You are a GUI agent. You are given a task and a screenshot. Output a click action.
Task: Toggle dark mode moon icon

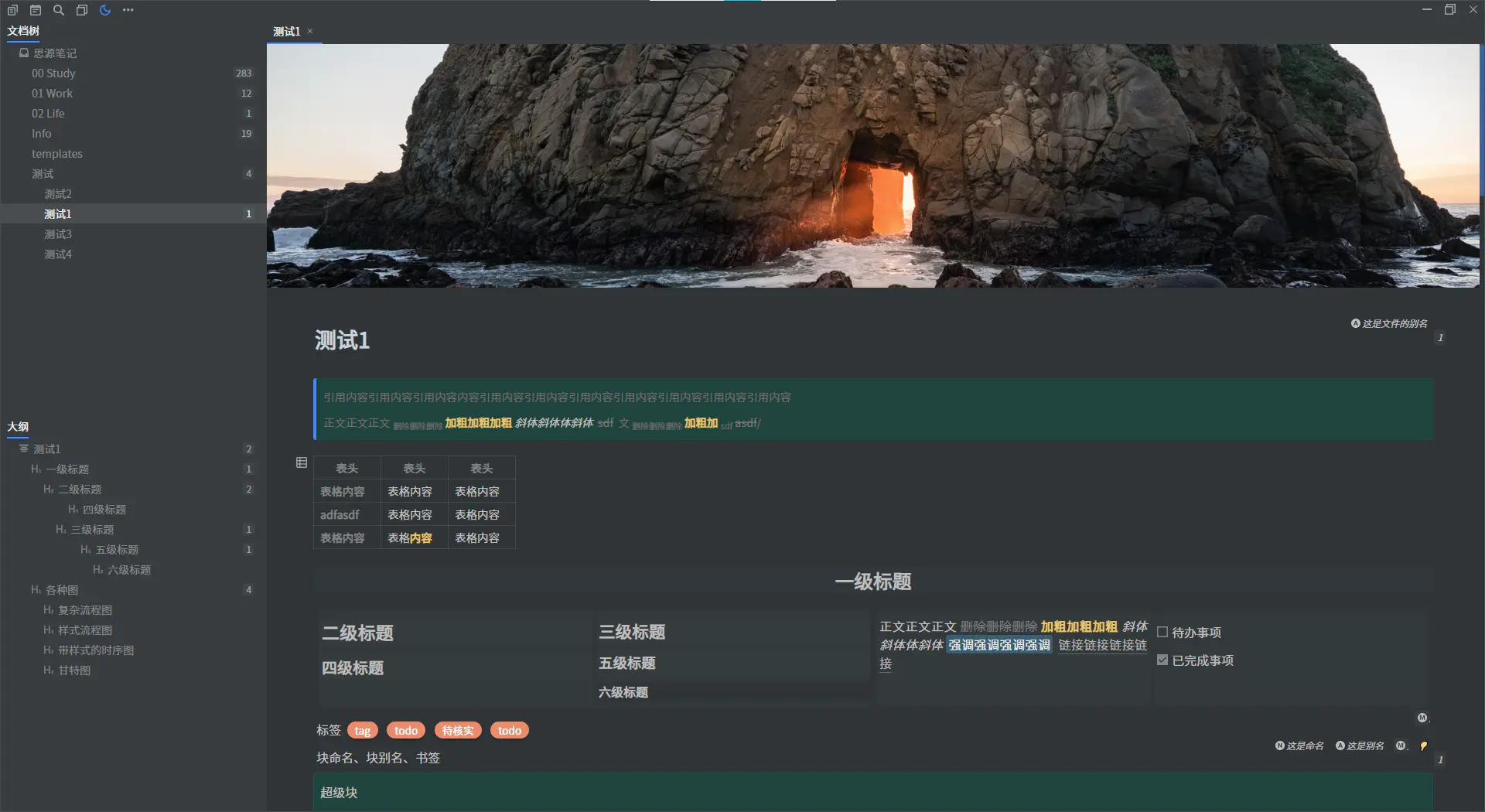(105, 10)
